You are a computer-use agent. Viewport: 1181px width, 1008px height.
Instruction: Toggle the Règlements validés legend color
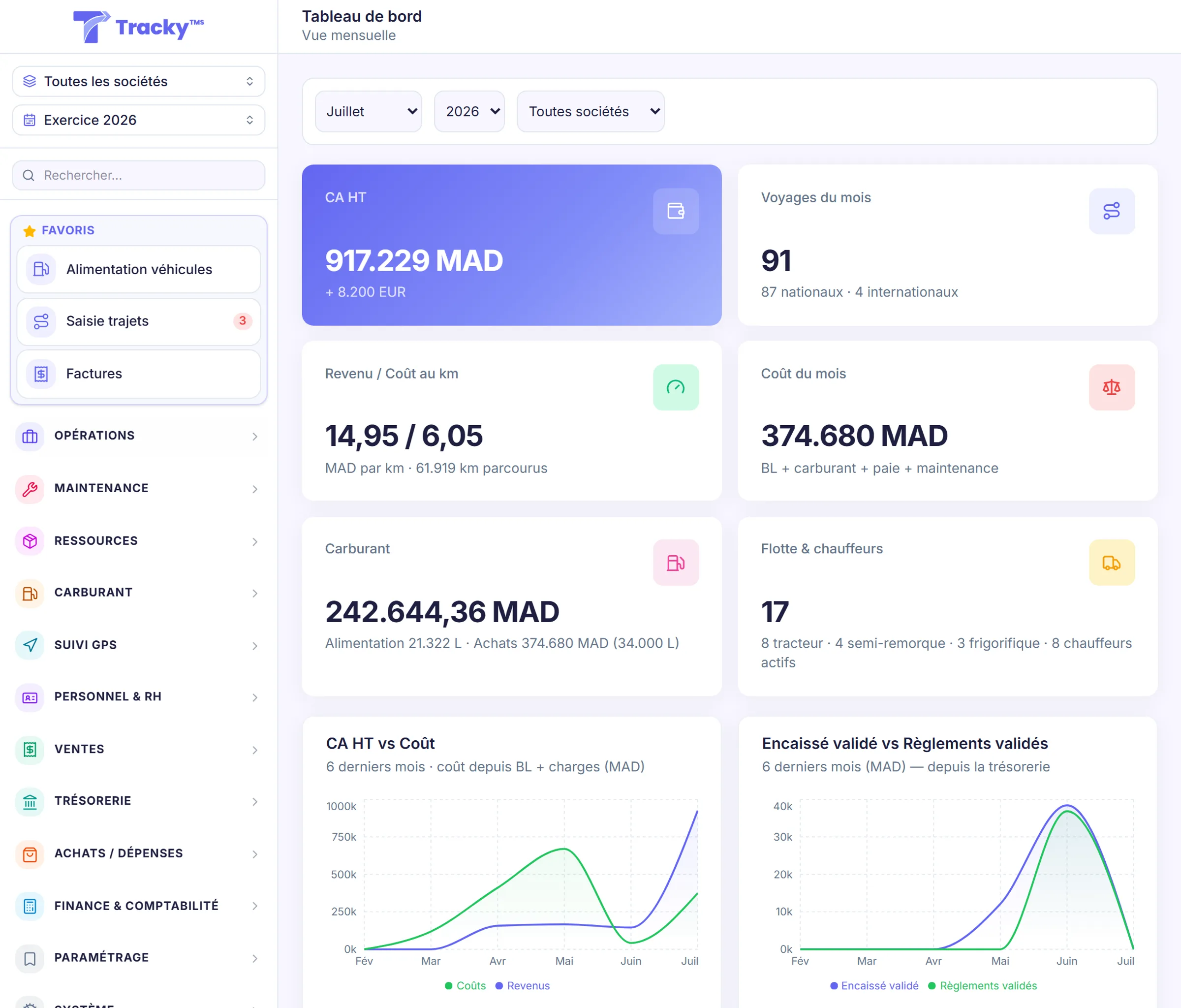click(x=932, y=986)
